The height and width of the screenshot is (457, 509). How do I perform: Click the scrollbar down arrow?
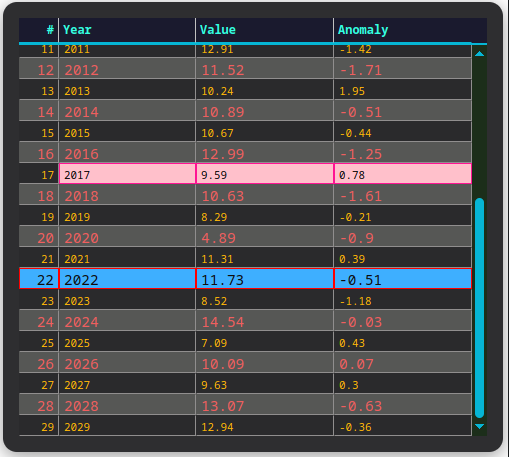point(479,426)
